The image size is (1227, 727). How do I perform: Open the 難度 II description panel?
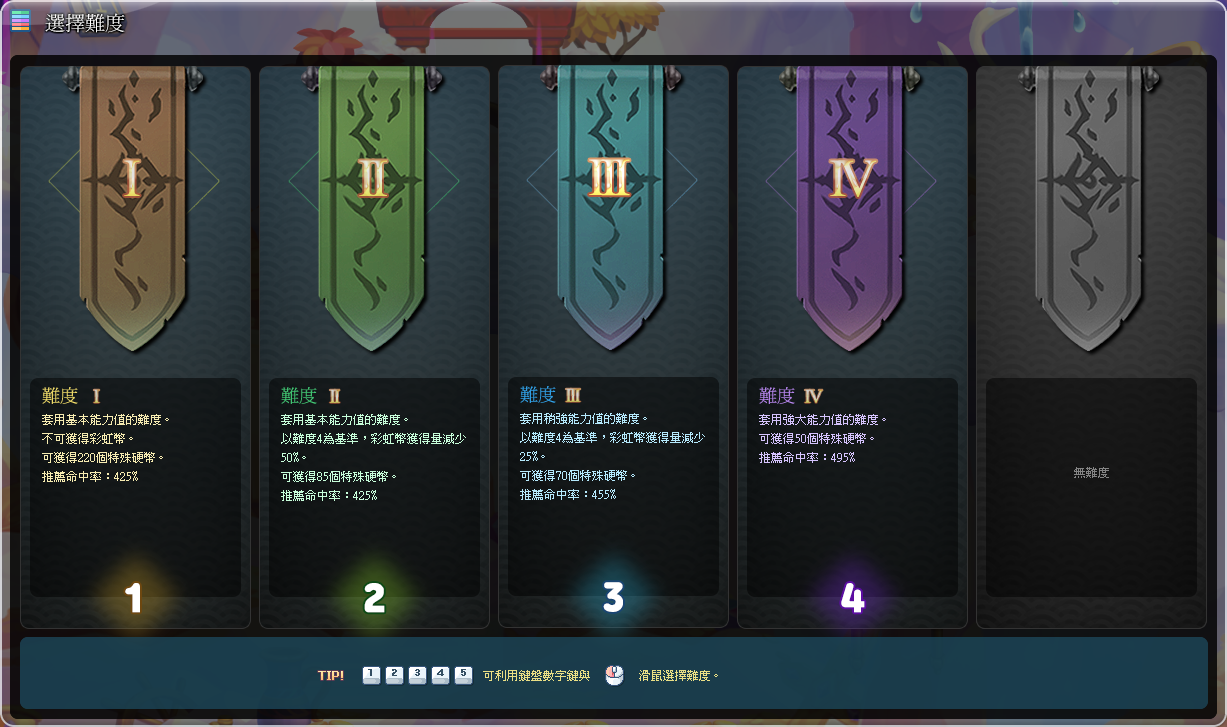[374, 487]
